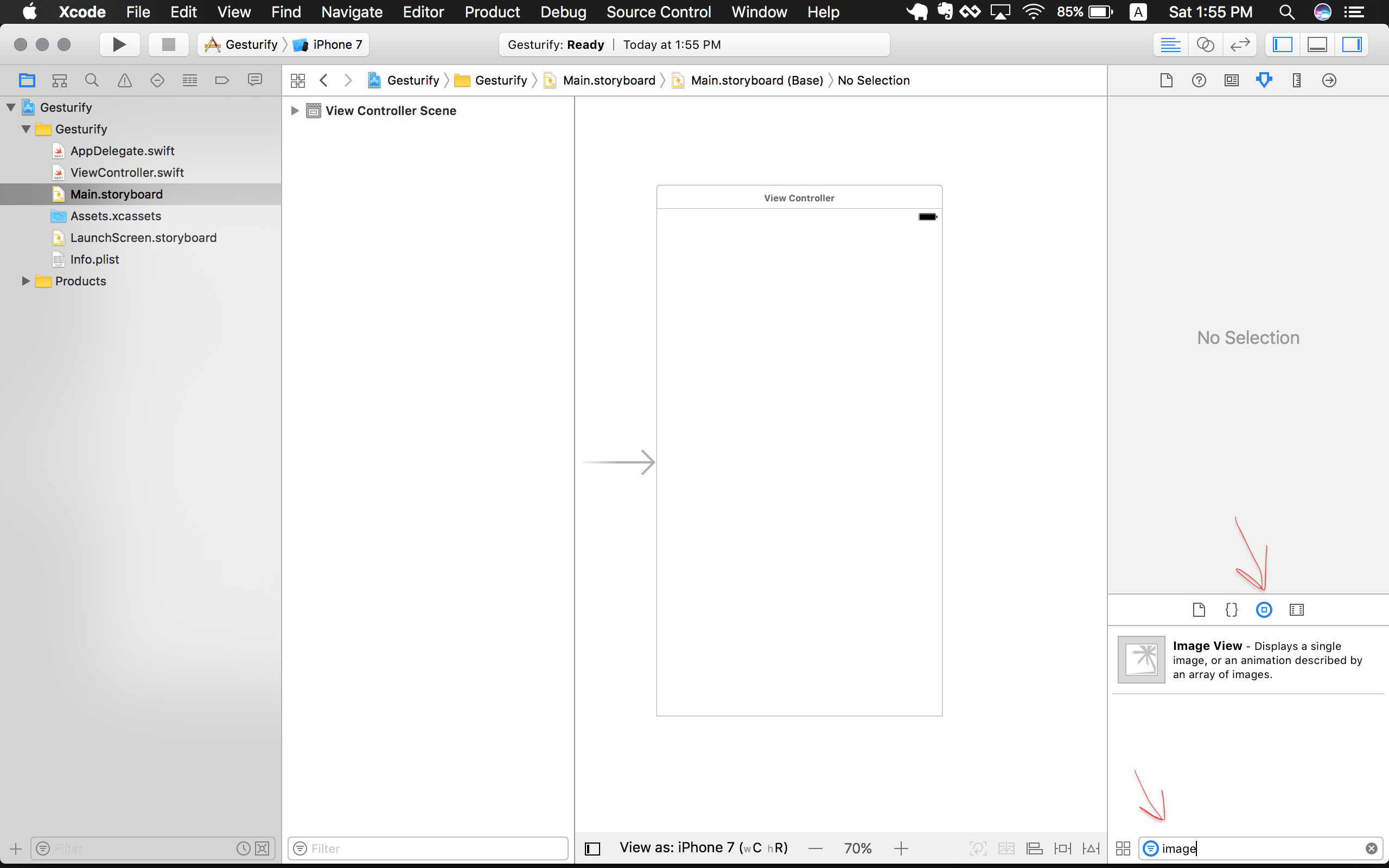Screen dimensions: 1389x868
Task: Select the issue navigator
Action: point(125,80)
